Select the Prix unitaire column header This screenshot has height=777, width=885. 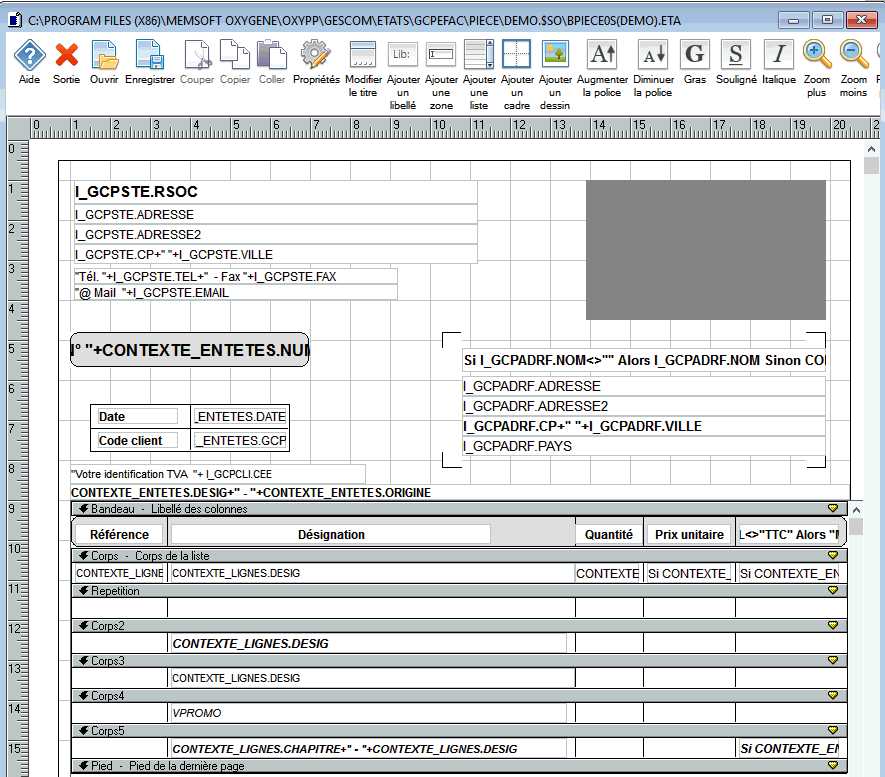(689, 534)
